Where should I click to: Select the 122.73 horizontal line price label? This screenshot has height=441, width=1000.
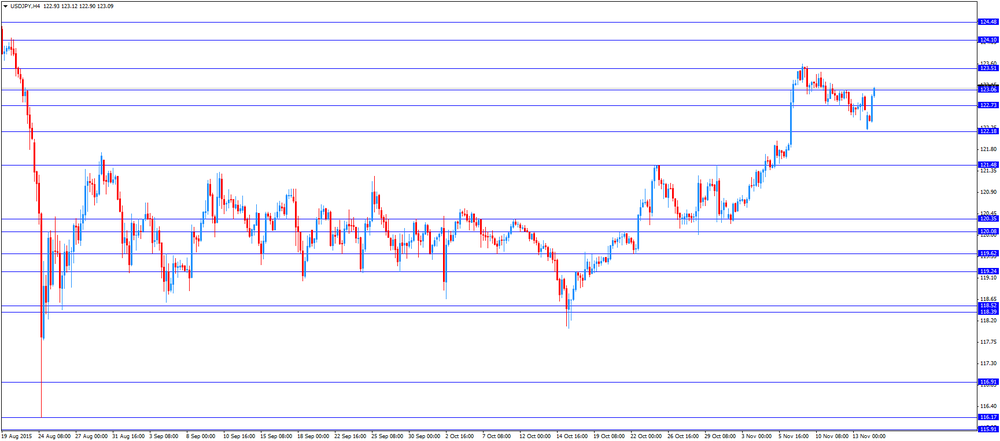click(x=988, y=105)
